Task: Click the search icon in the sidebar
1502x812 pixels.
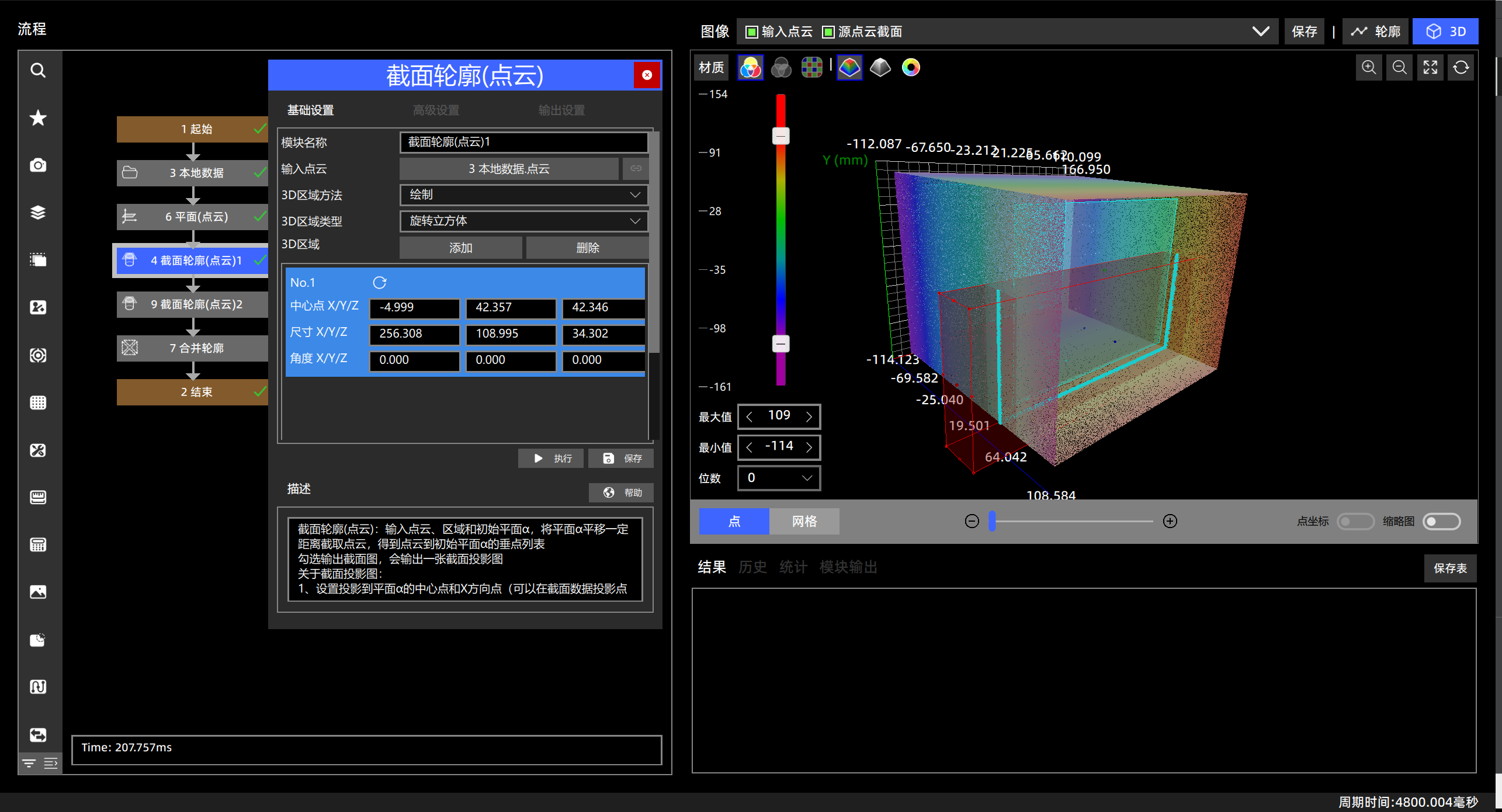Action: point(38,71)
